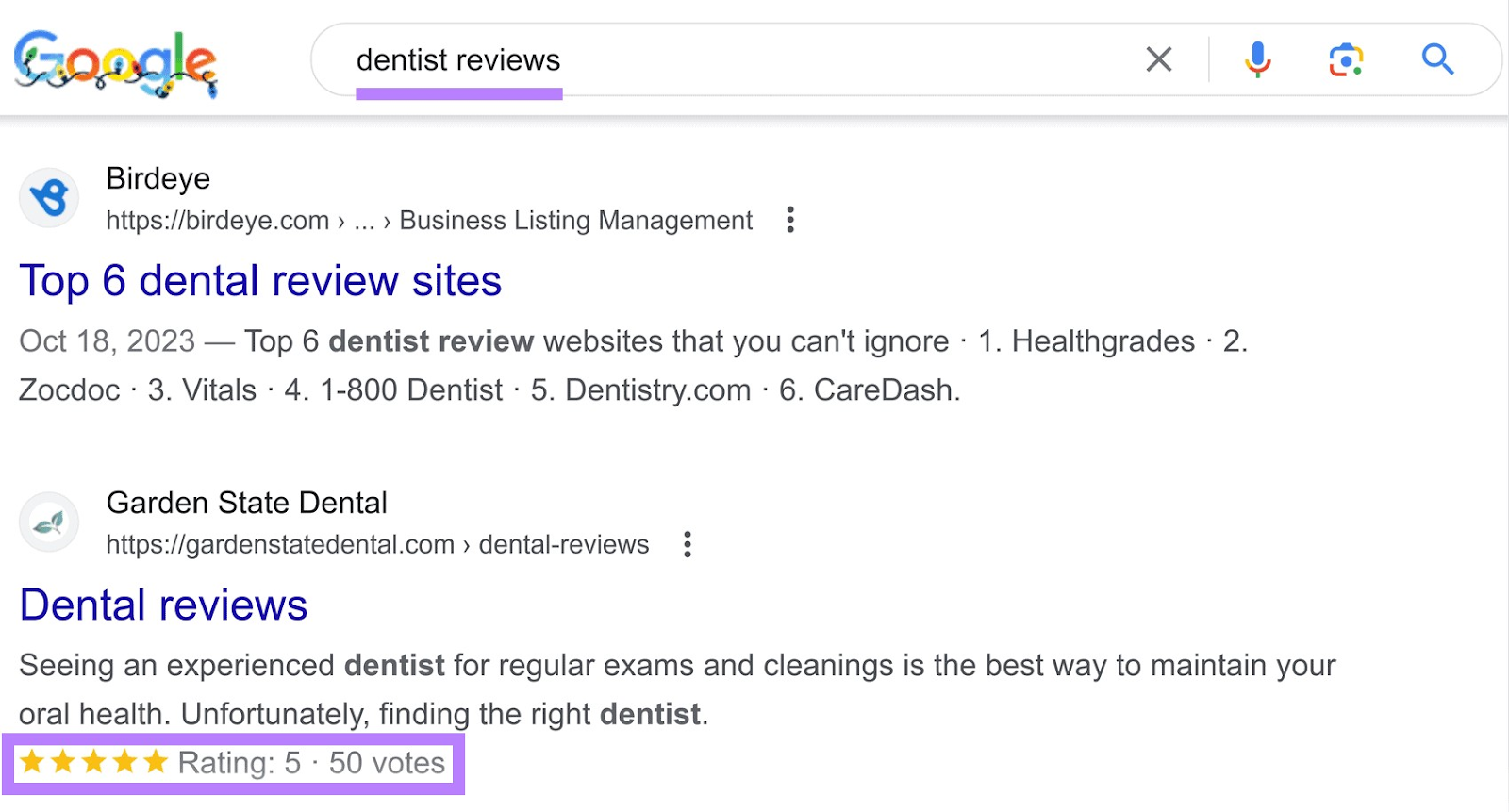Viewport: 1509px width, 812px height.
Task: Open the three-dot menu for Garden State Dental
Action: [x=688, y=544]
